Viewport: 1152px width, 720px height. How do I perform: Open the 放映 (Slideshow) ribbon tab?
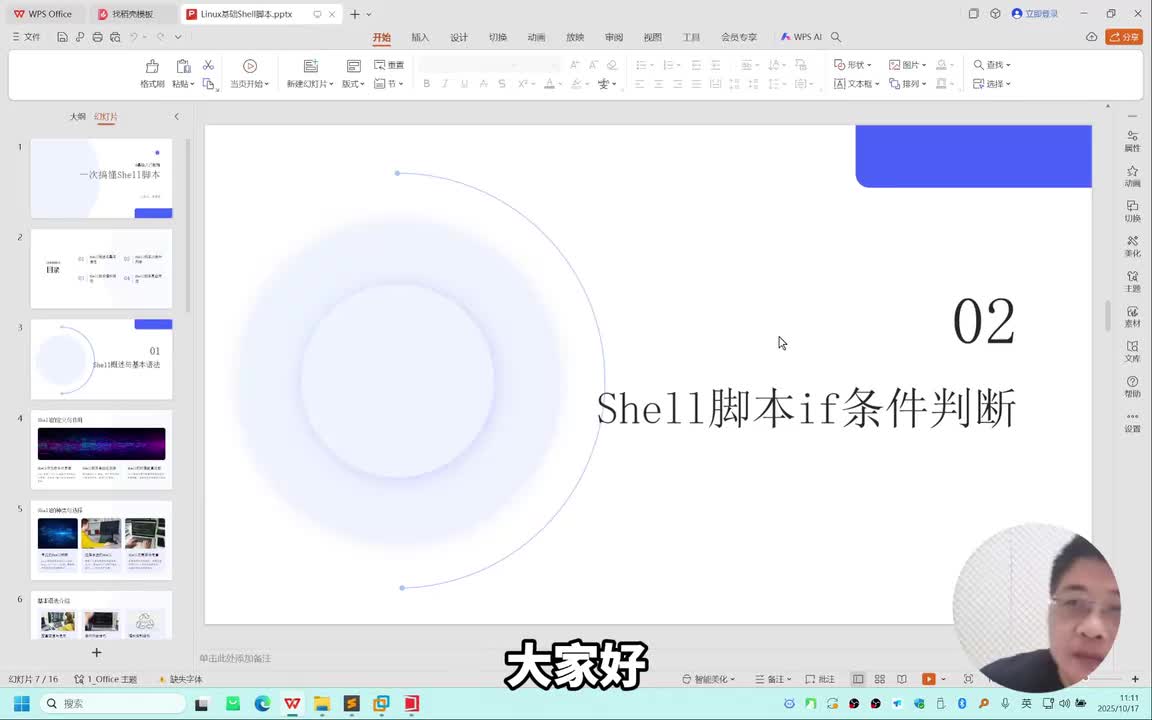point(575,37)
